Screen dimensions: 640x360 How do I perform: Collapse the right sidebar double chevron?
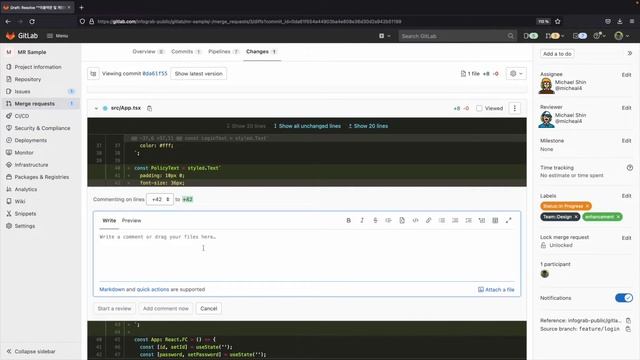pyautogui.click(x=630, y=53)
